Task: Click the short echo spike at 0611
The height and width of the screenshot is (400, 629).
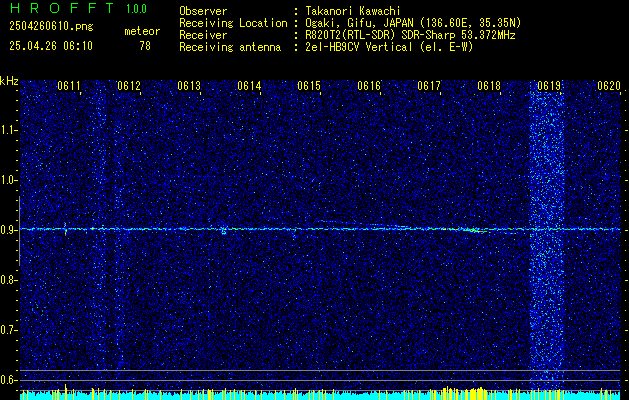Action: click(65, 229)
